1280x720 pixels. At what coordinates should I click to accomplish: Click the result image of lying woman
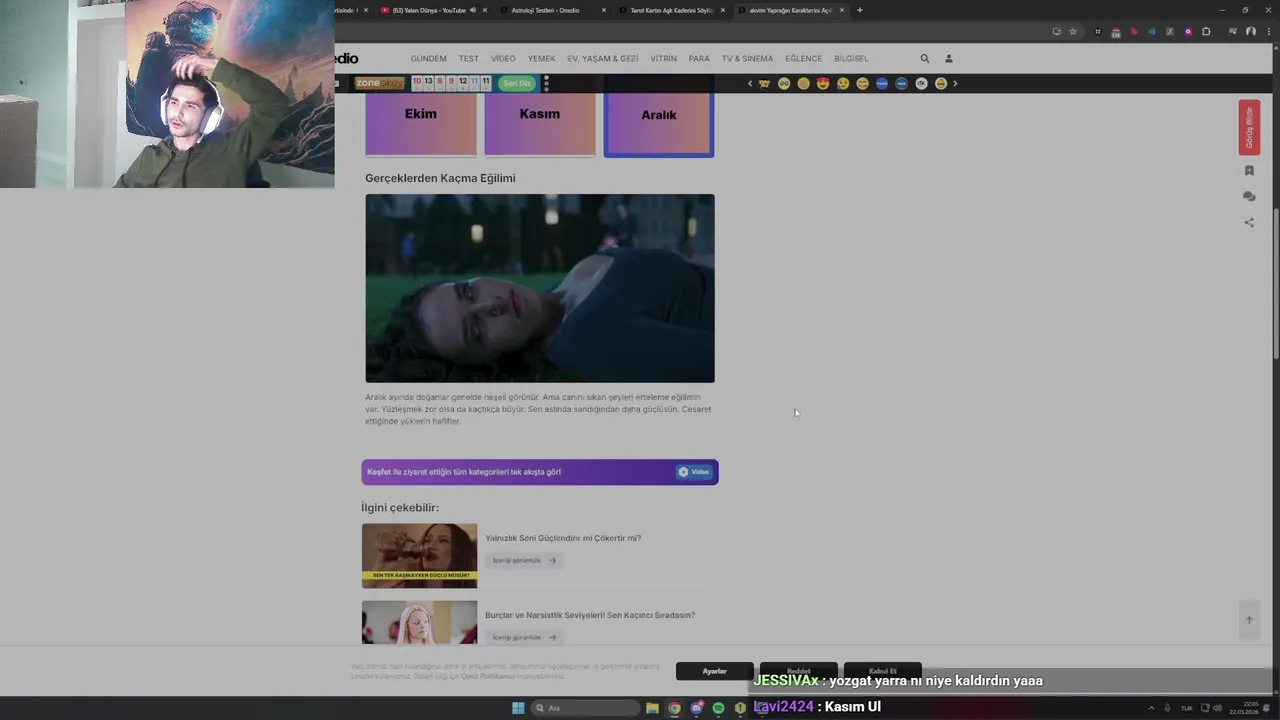point(540,288)
